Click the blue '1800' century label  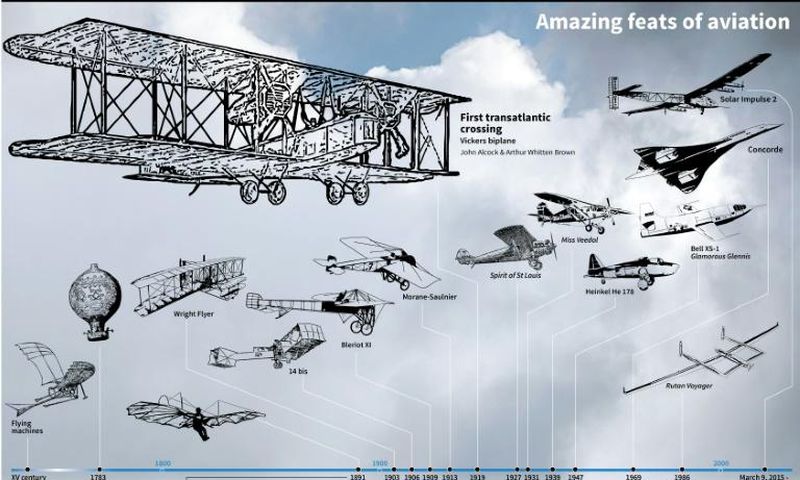pos(163,464)
